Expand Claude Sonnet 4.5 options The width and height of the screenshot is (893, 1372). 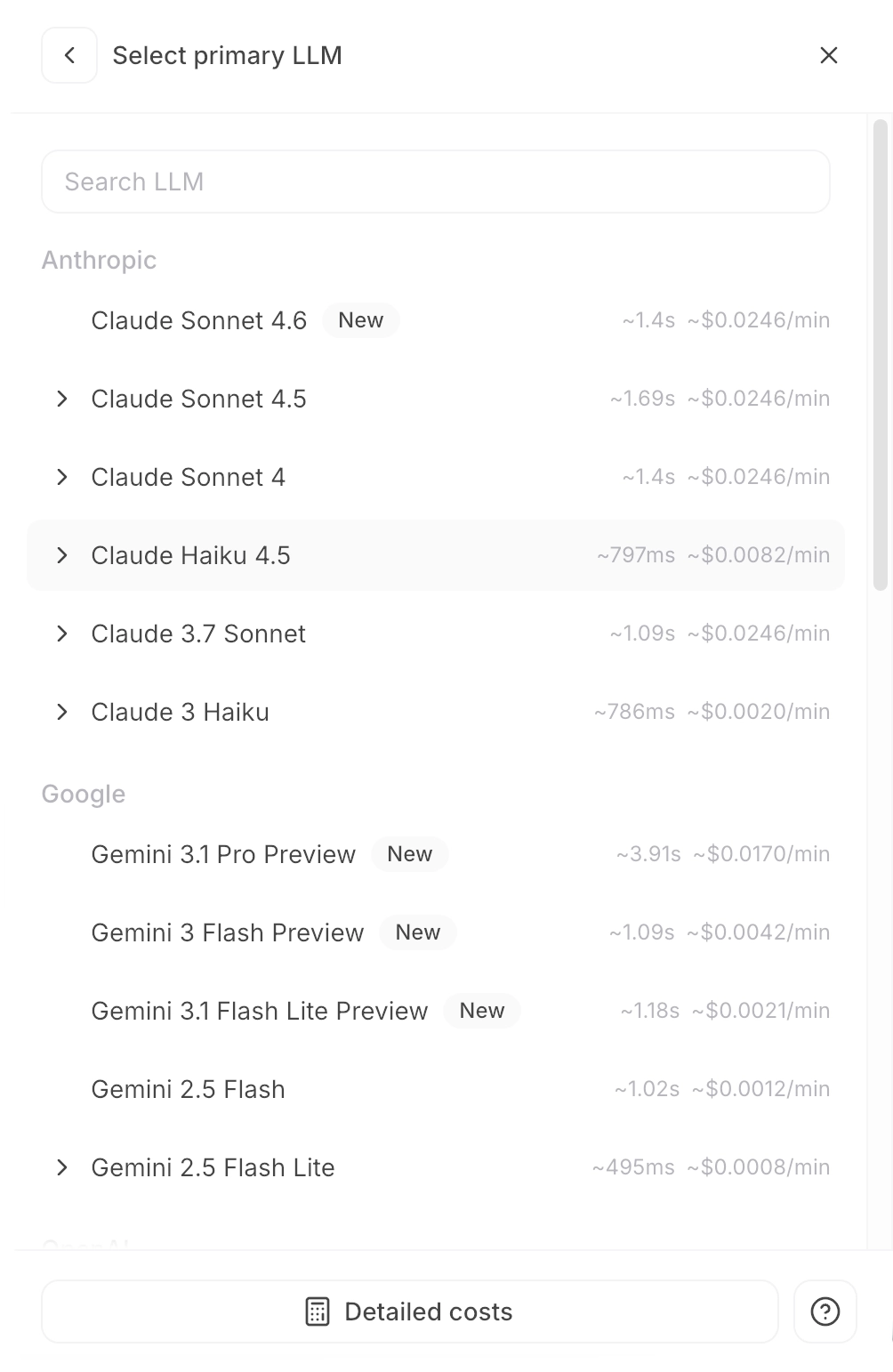tap(61, 399)
